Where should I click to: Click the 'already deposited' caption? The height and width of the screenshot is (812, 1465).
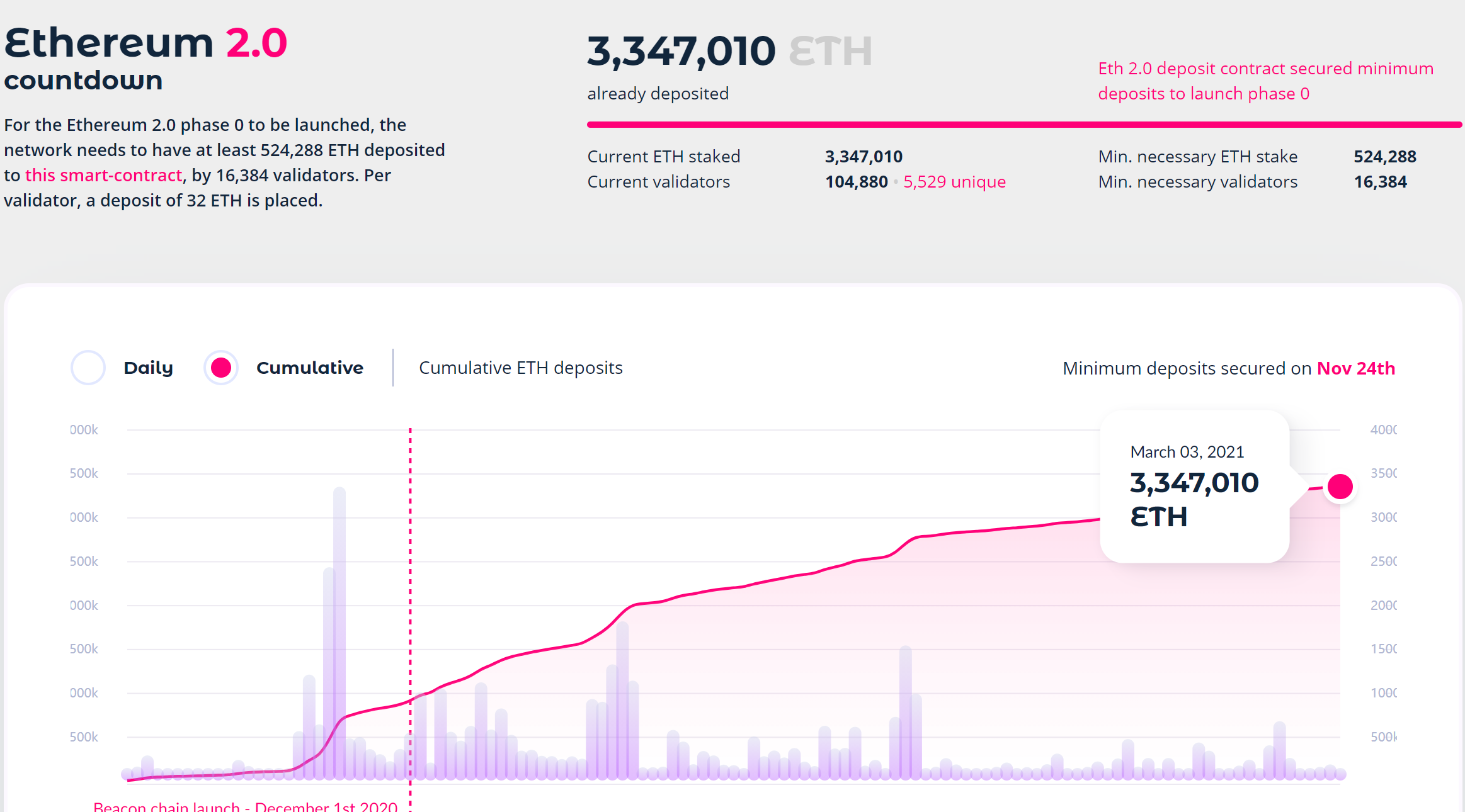click(x=658, y=94)
